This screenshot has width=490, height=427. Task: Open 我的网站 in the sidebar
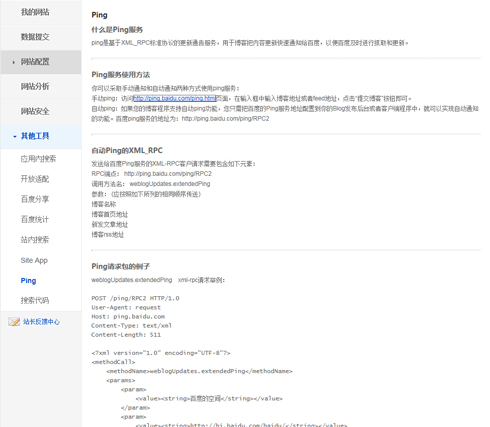click(x=35, y=12)
